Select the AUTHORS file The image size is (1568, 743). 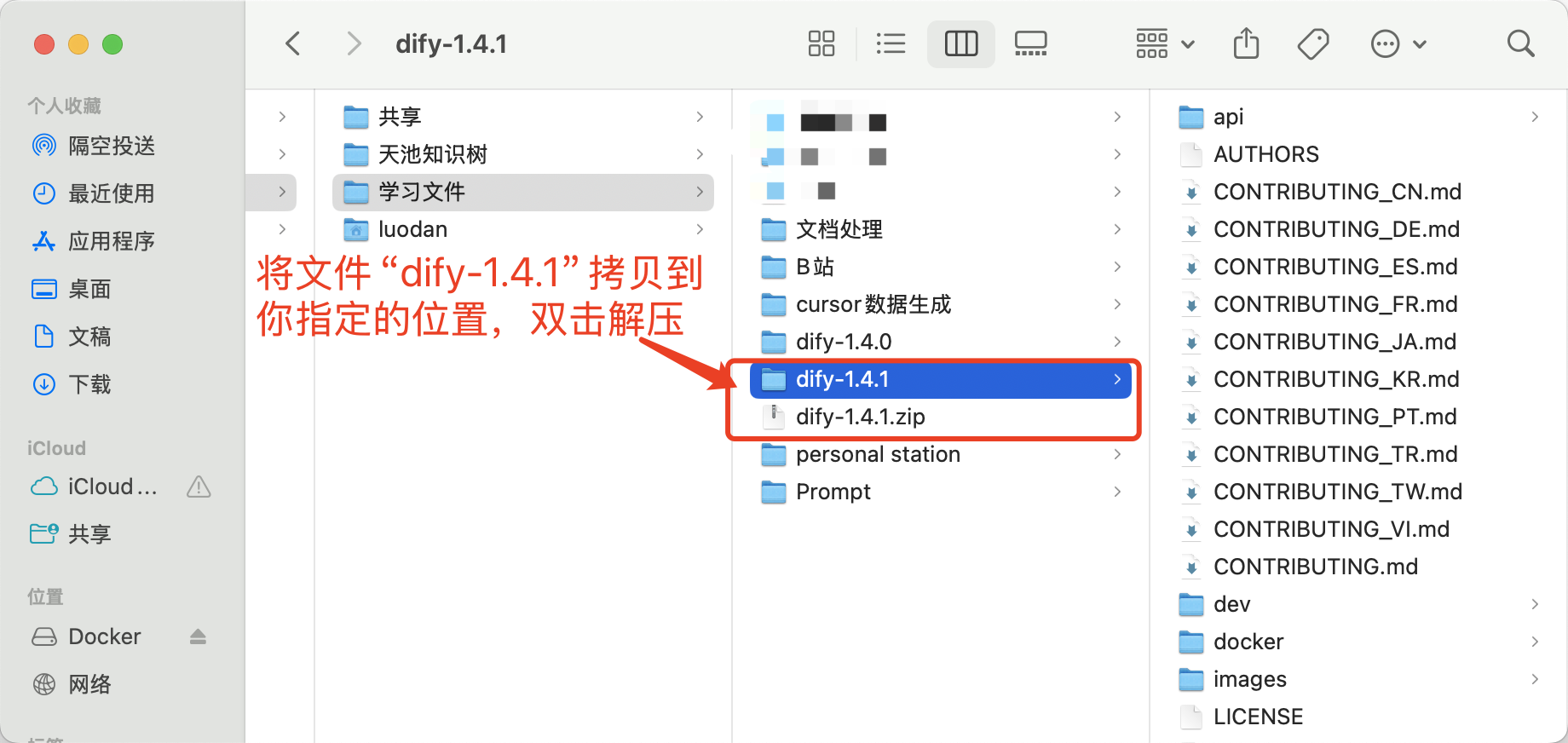[x=1360, y=154]
